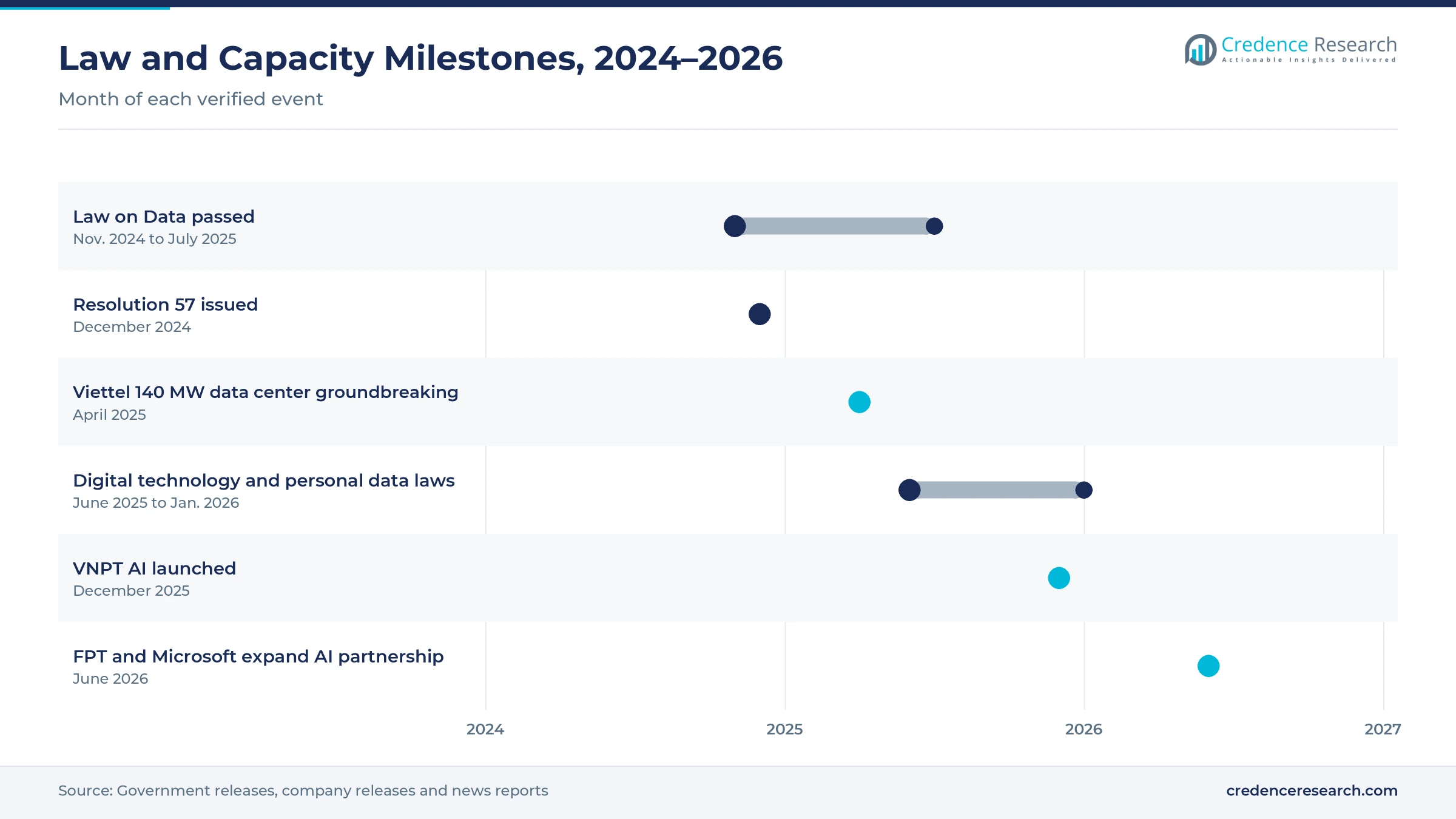Click the 'Nov. 2024 to July 2025' date text

point(155,239)
